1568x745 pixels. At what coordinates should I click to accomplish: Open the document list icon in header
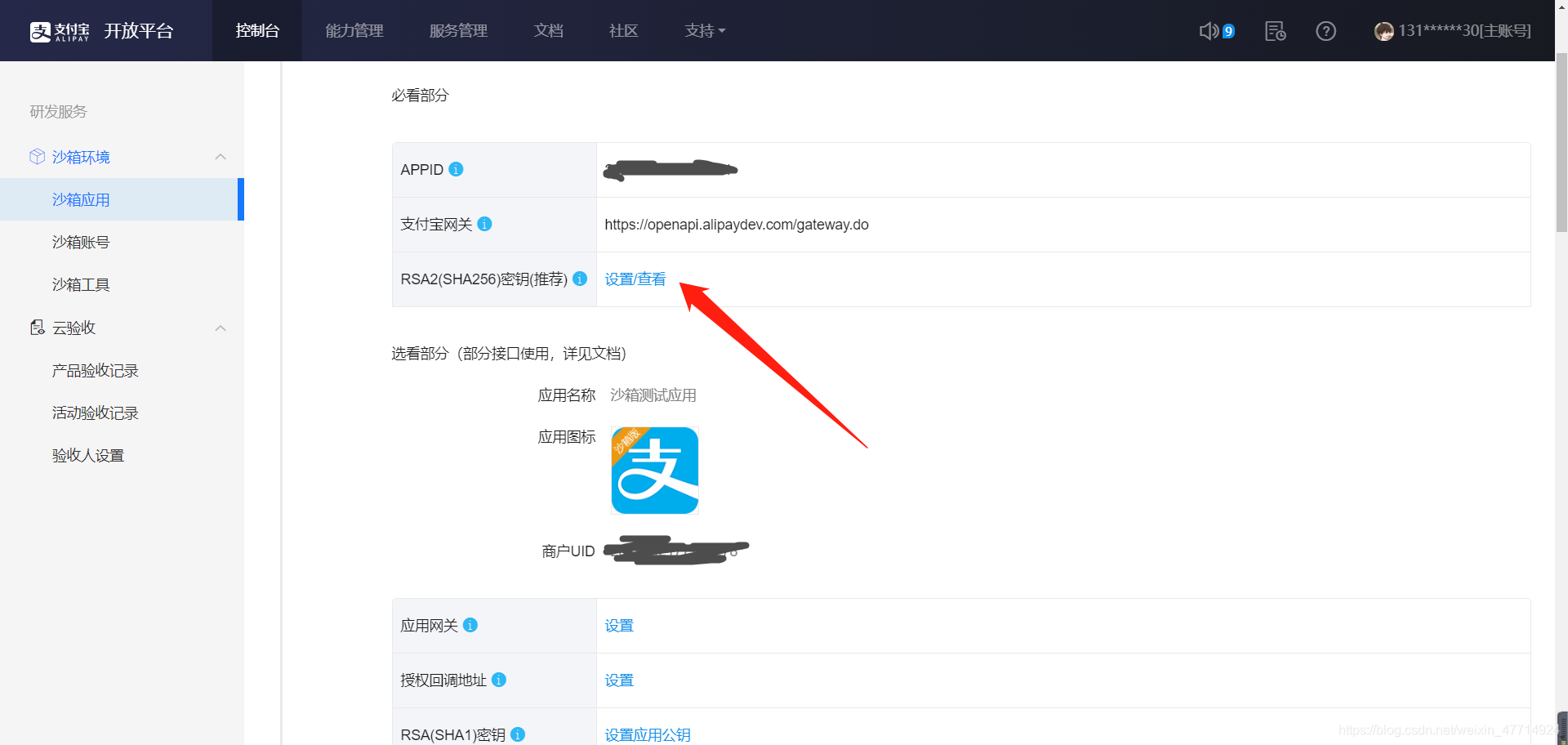(x=1275, y=31)
